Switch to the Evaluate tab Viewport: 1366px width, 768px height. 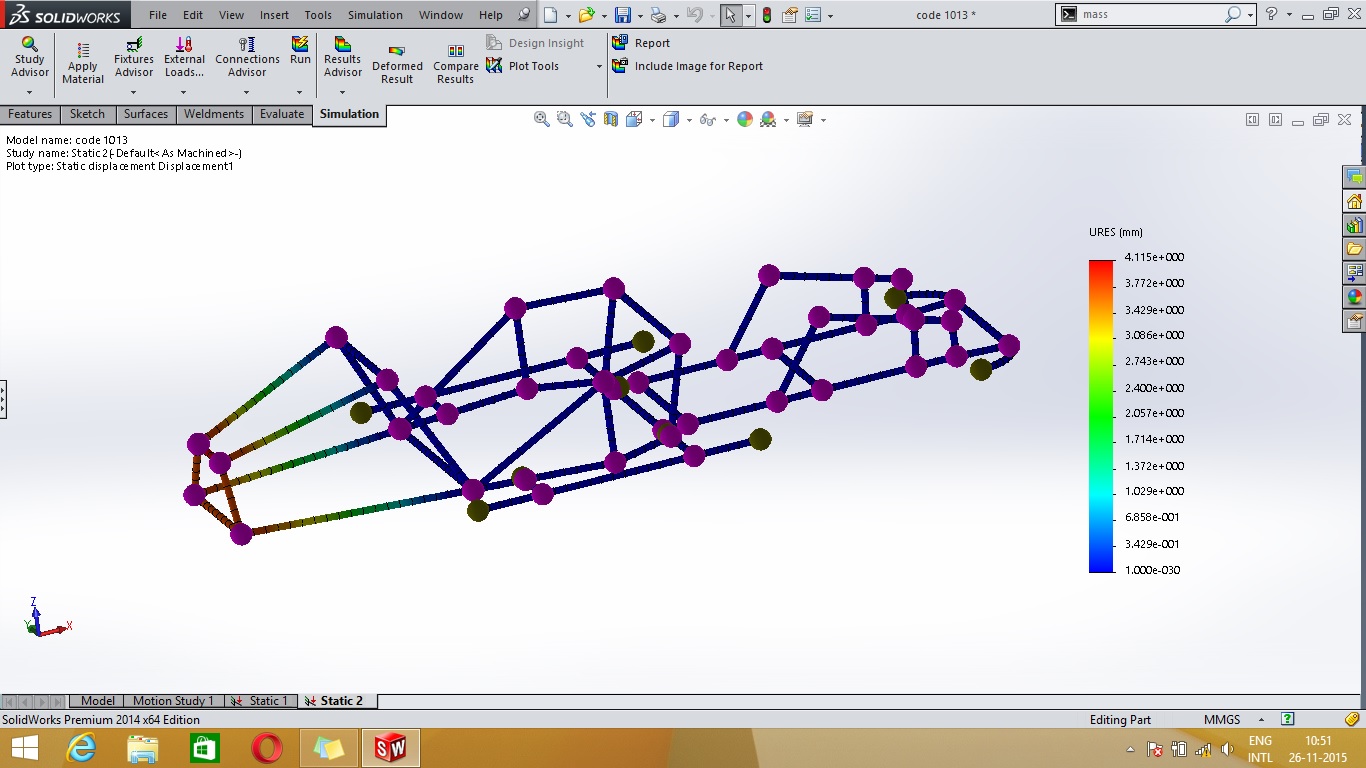(x=282, y=114)
